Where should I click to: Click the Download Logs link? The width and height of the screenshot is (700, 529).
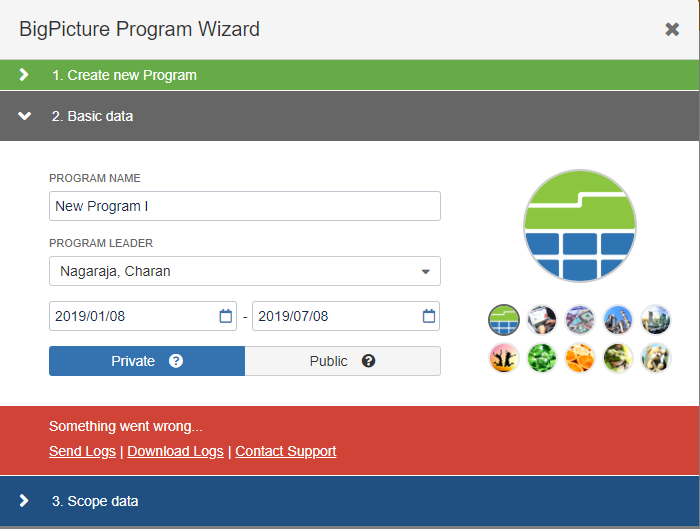click(x=175, y=451)
